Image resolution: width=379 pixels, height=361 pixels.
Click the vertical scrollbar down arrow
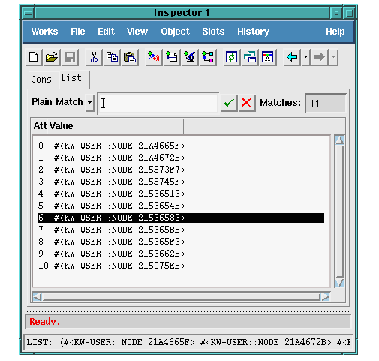pos(339,283)
